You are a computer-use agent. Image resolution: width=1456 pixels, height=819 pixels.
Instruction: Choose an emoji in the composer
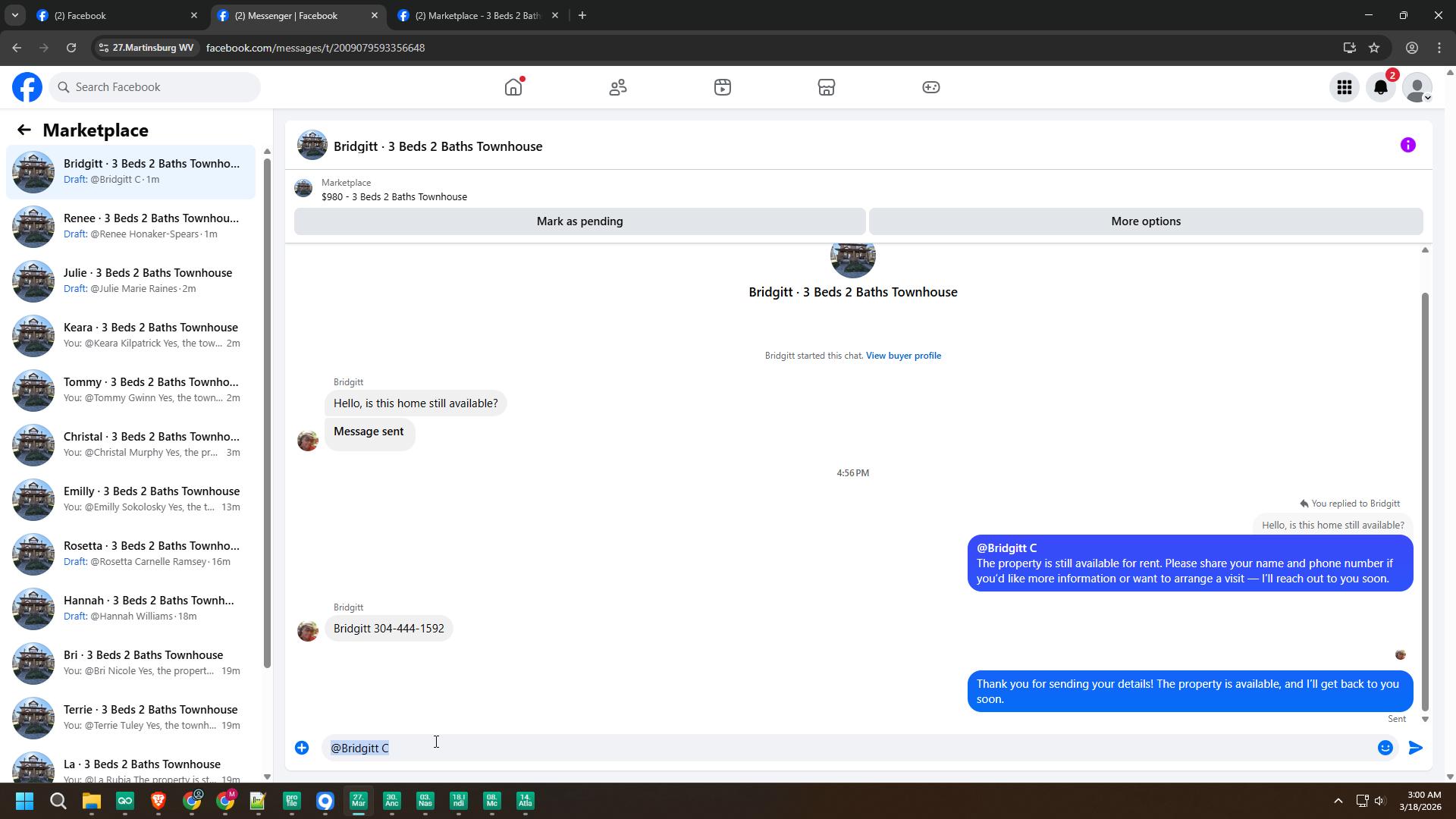1385,748
